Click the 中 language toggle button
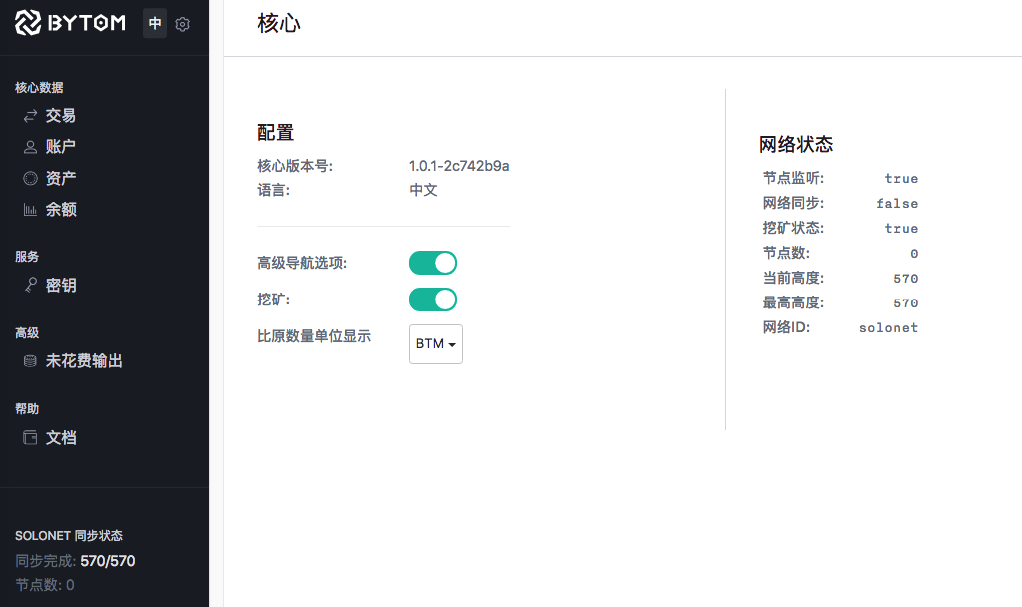This screenshot has height=607, width=1022. click(x=155, y=23)
